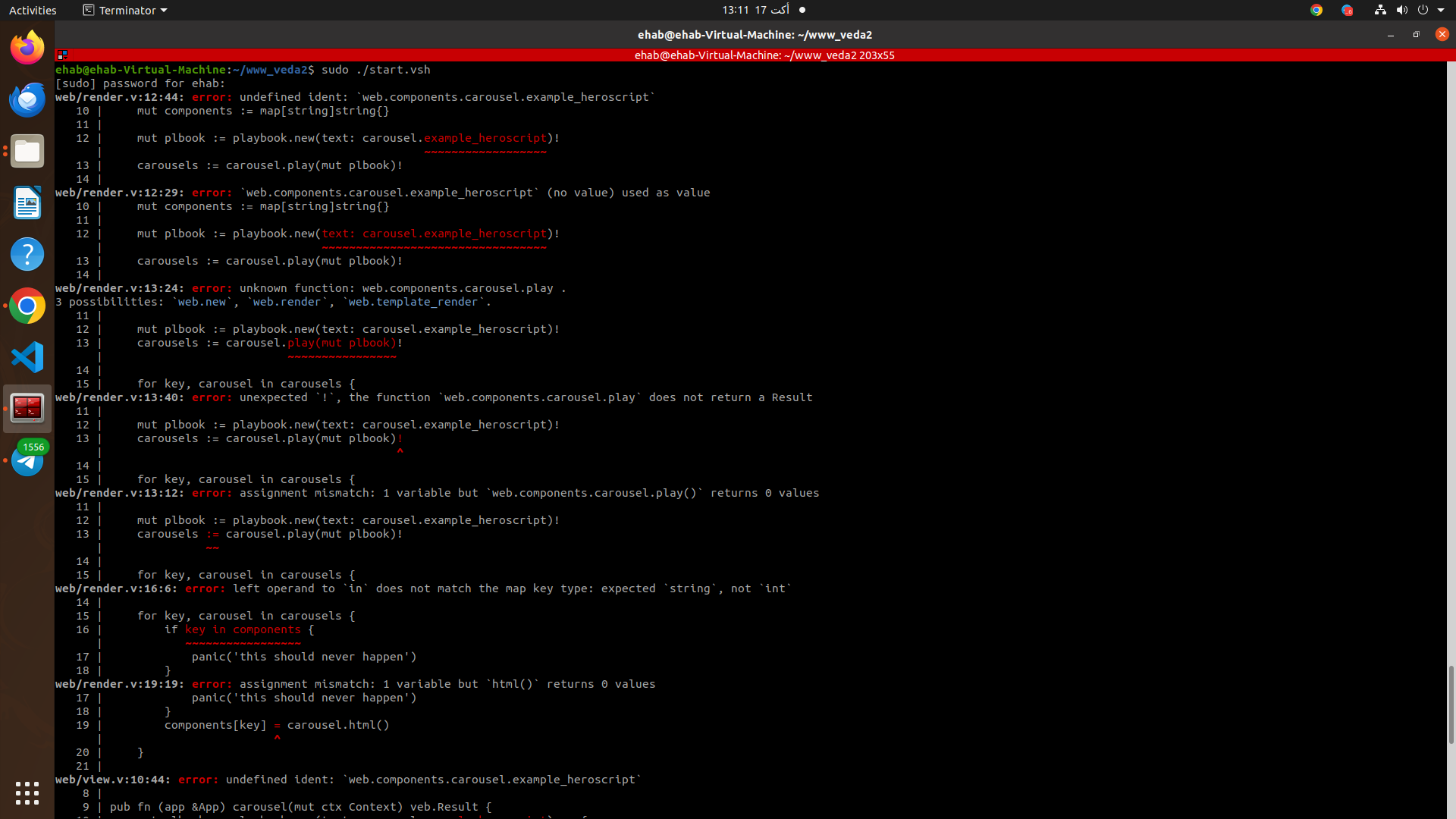Click the terminal vertical scrollbar handle

1451,704
